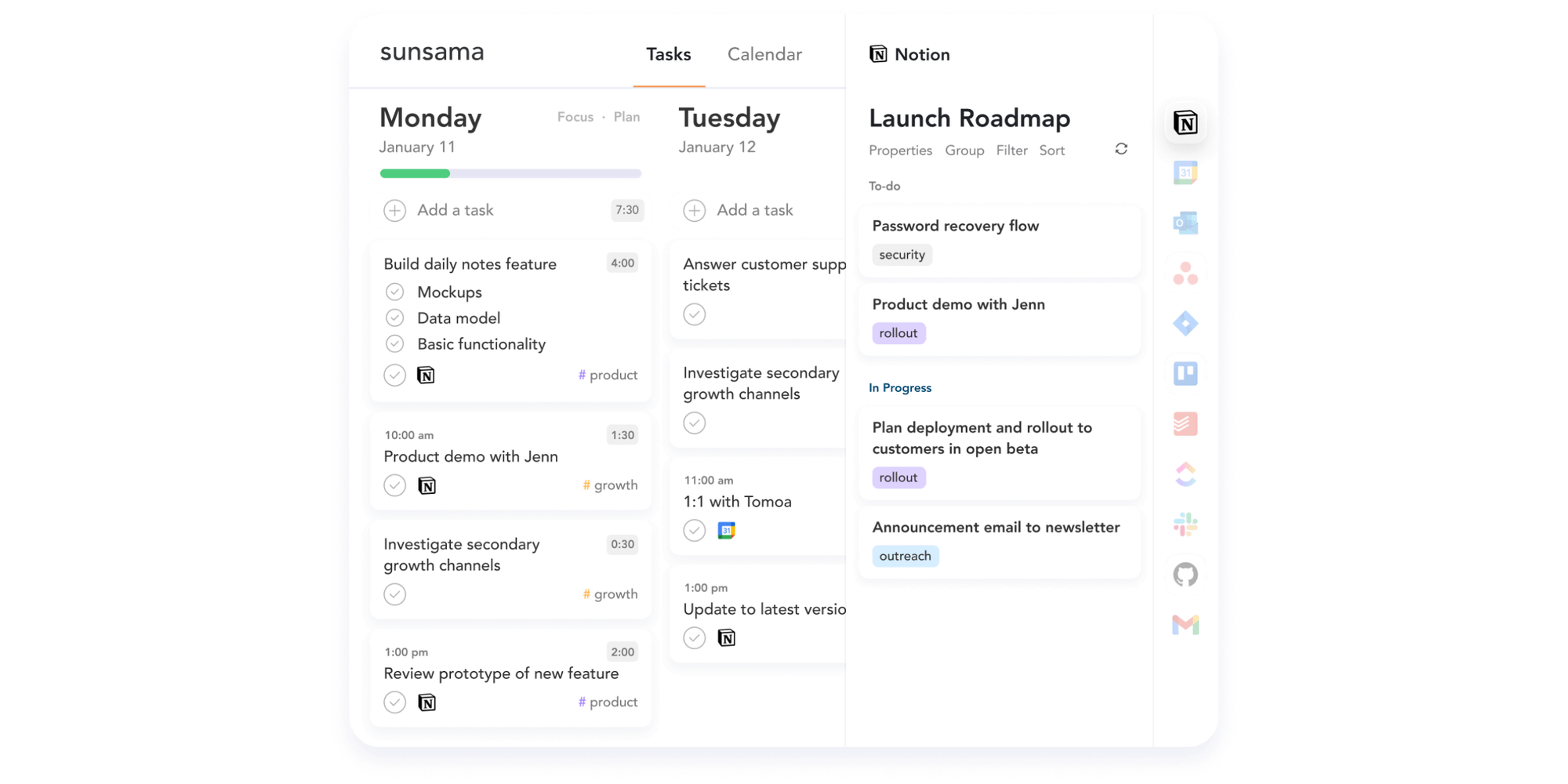Open Announcement email to newsletter card
This screenshot has height=784, width=1568.
tap(1000, 543)
